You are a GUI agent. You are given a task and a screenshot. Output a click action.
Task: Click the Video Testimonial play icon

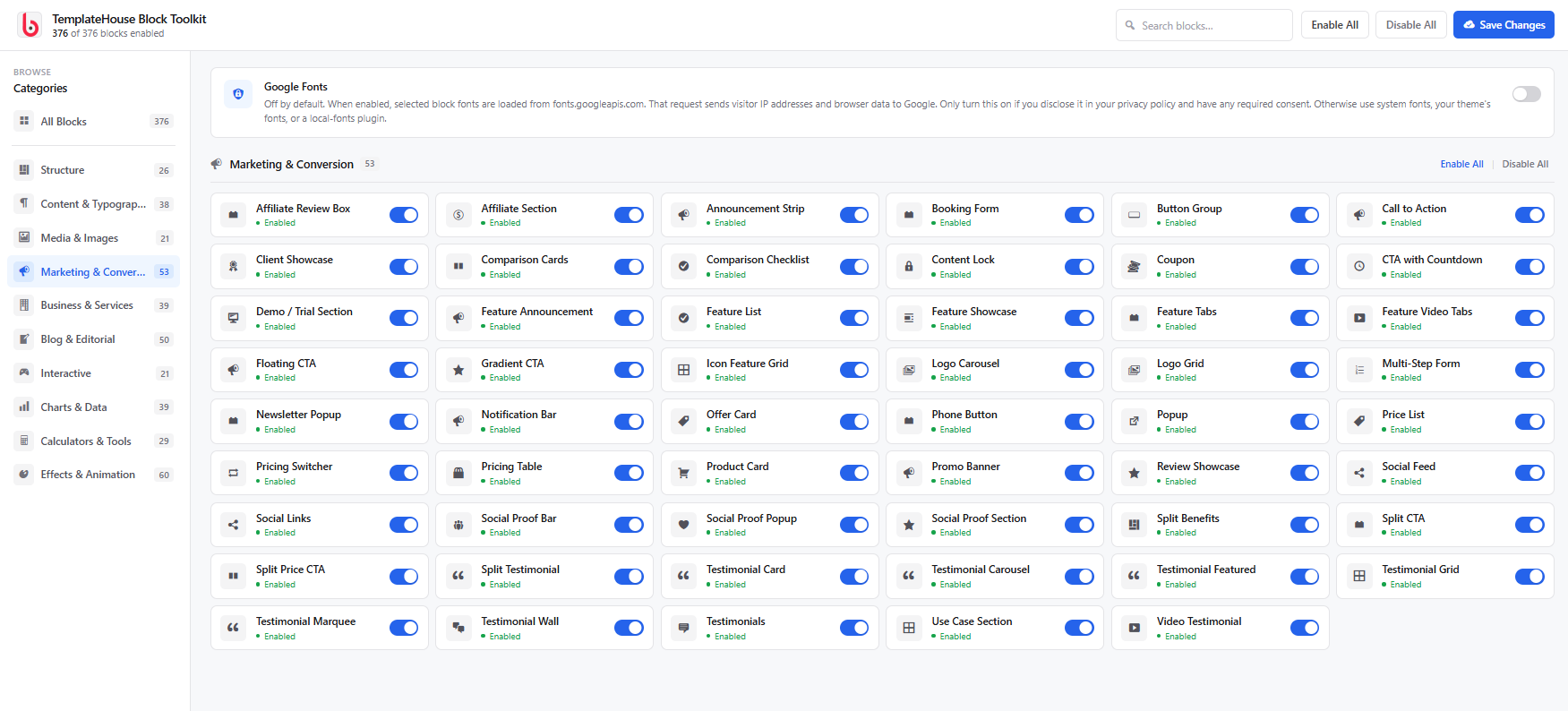1135,628
